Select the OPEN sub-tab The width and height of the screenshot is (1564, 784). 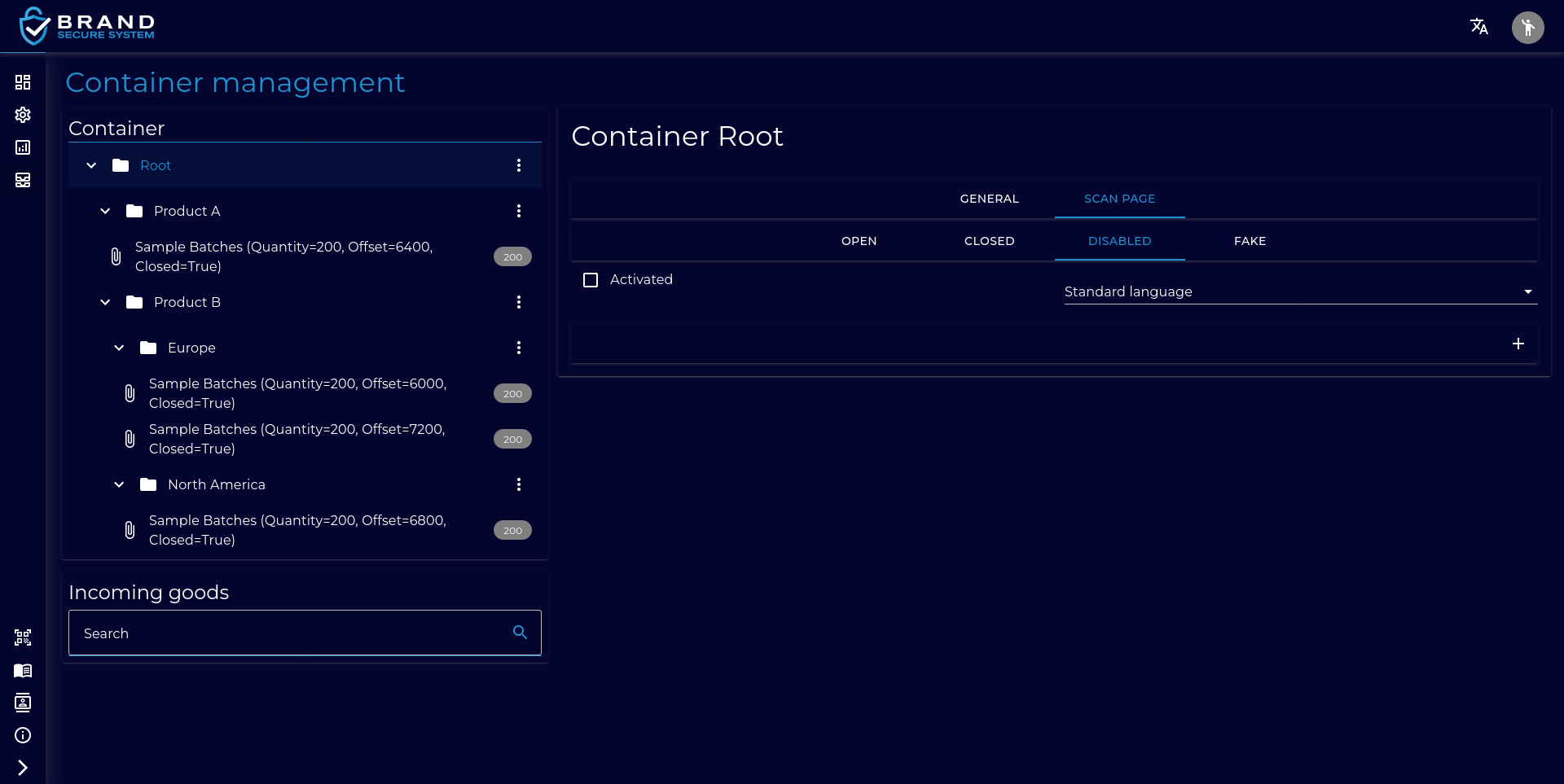tap(859, 241)
